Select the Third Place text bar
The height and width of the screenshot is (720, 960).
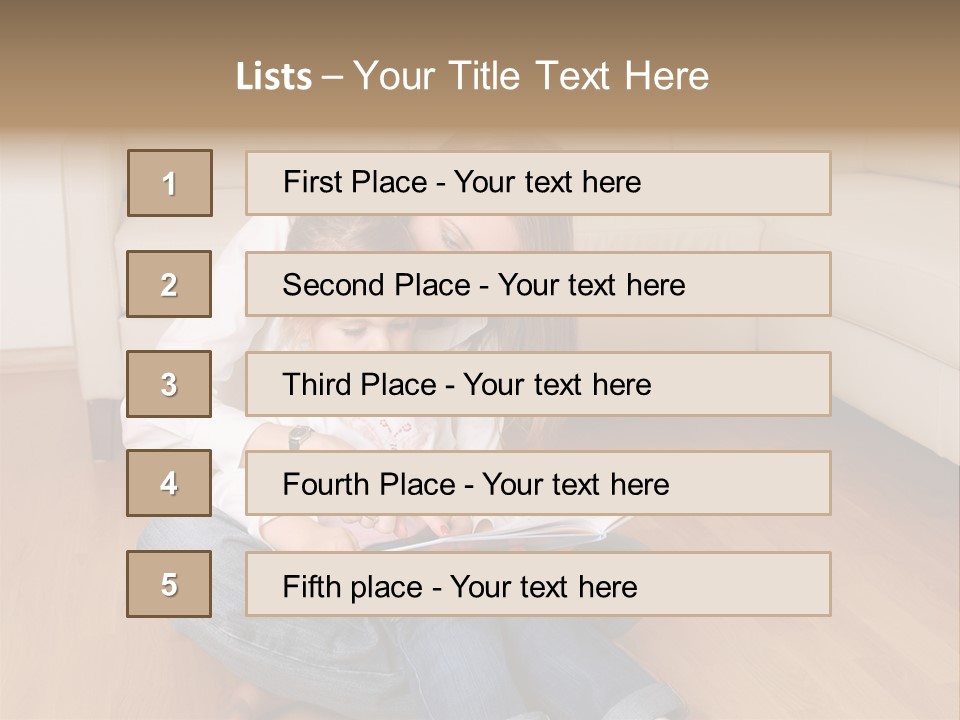click(538, 384)
